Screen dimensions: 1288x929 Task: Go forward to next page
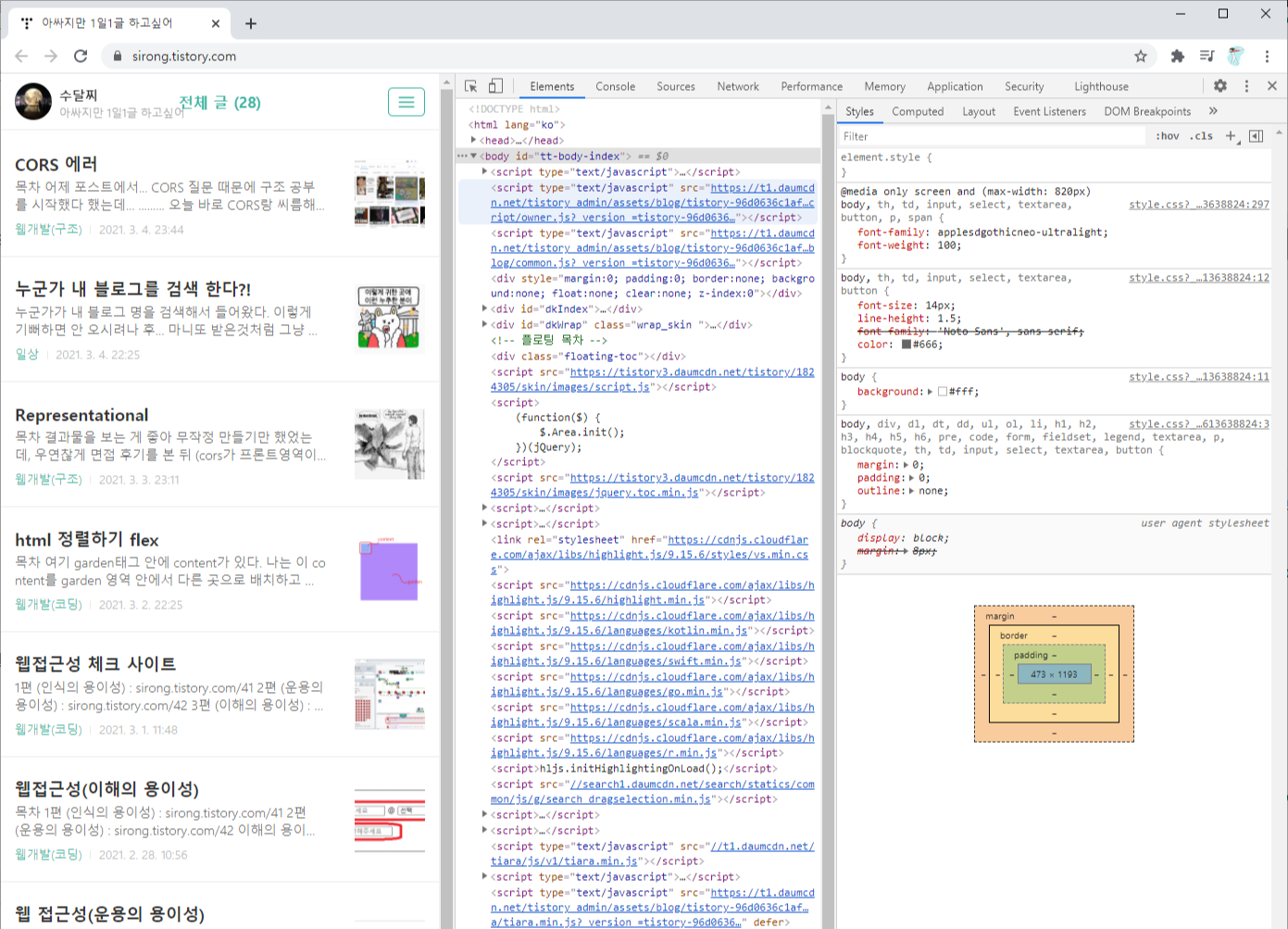point(51,56)
